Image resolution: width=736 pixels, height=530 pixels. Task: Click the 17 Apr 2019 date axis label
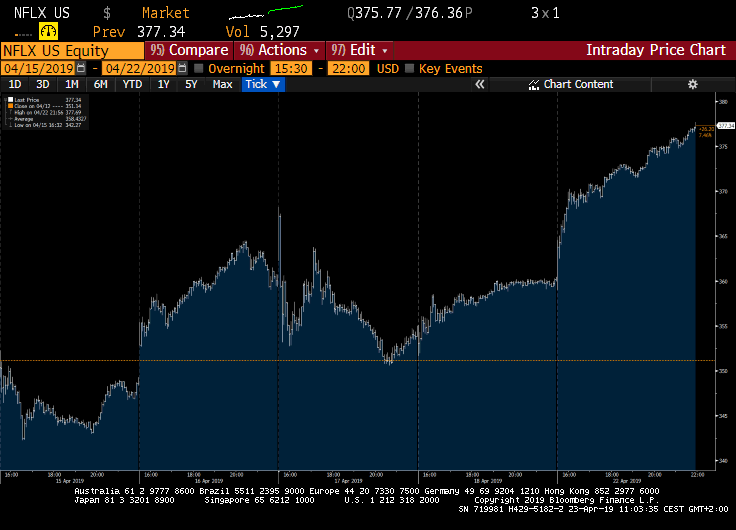tap(348, 481)
